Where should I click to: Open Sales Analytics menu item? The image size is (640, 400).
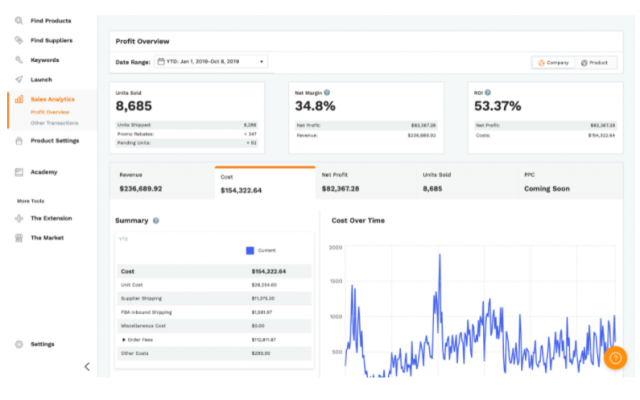(52, 99)
